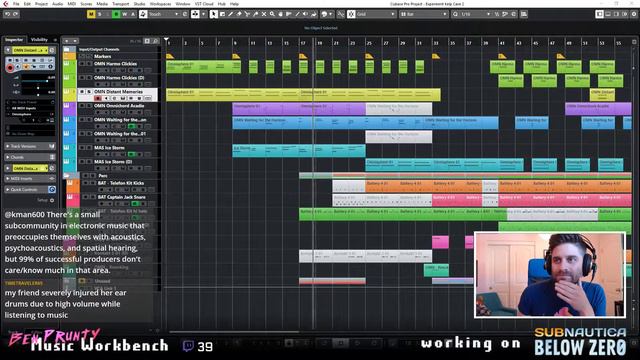Image resolution: width=640 pixels, height=360 pixels.
Task: Toggle the green R read-automation button
Action: (x=116, y=14)
